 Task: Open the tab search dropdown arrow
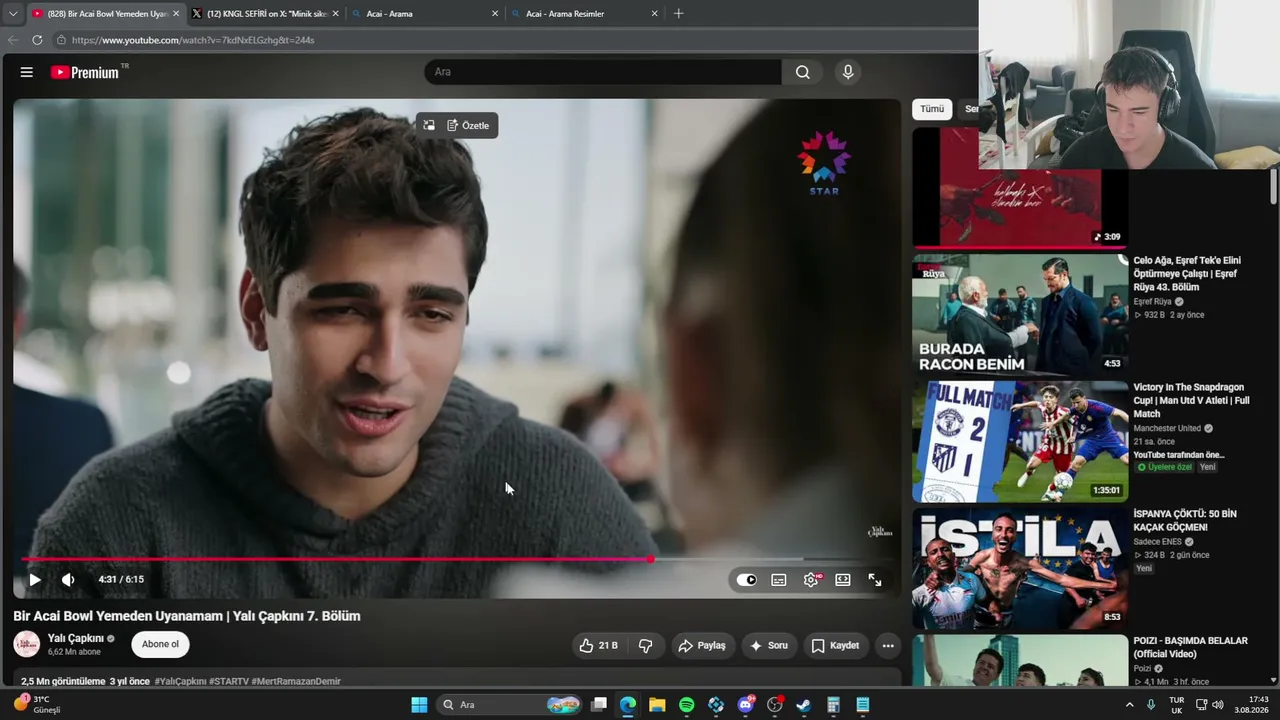(13, 14)
